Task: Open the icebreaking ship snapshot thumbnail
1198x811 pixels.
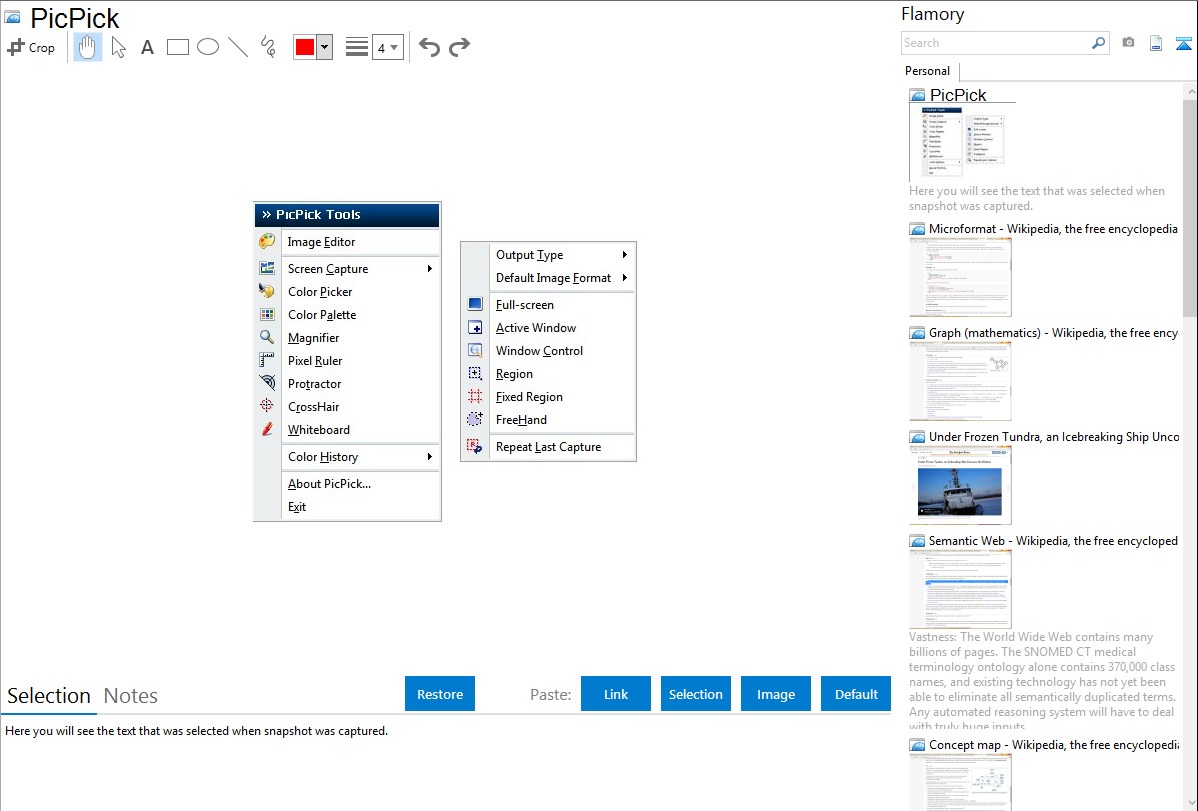Action: 960,486
